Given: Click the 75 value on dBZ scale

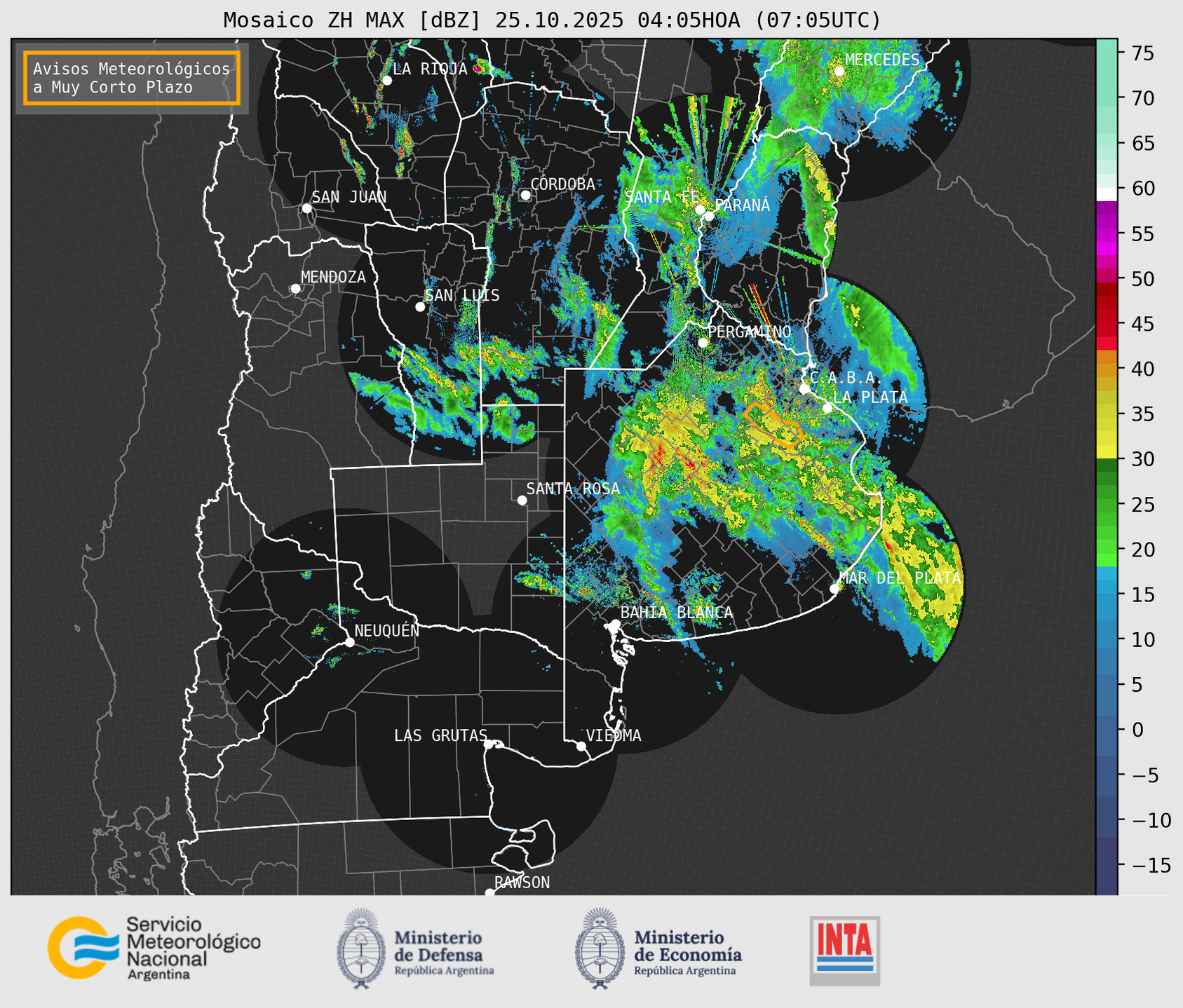Looking at the screenshot, I should [x=1143, y=53].
